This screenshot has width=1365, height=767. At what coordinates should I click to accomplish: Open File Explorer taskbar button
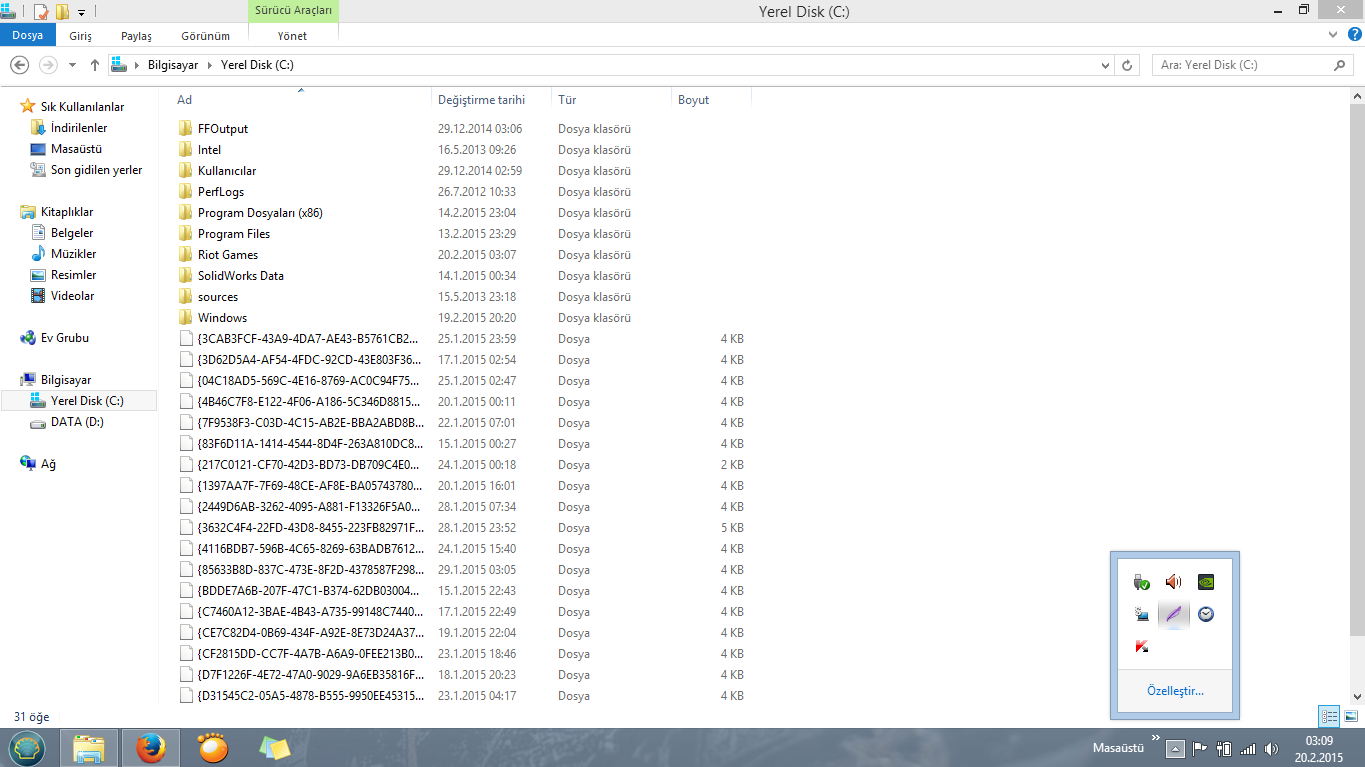89,748
